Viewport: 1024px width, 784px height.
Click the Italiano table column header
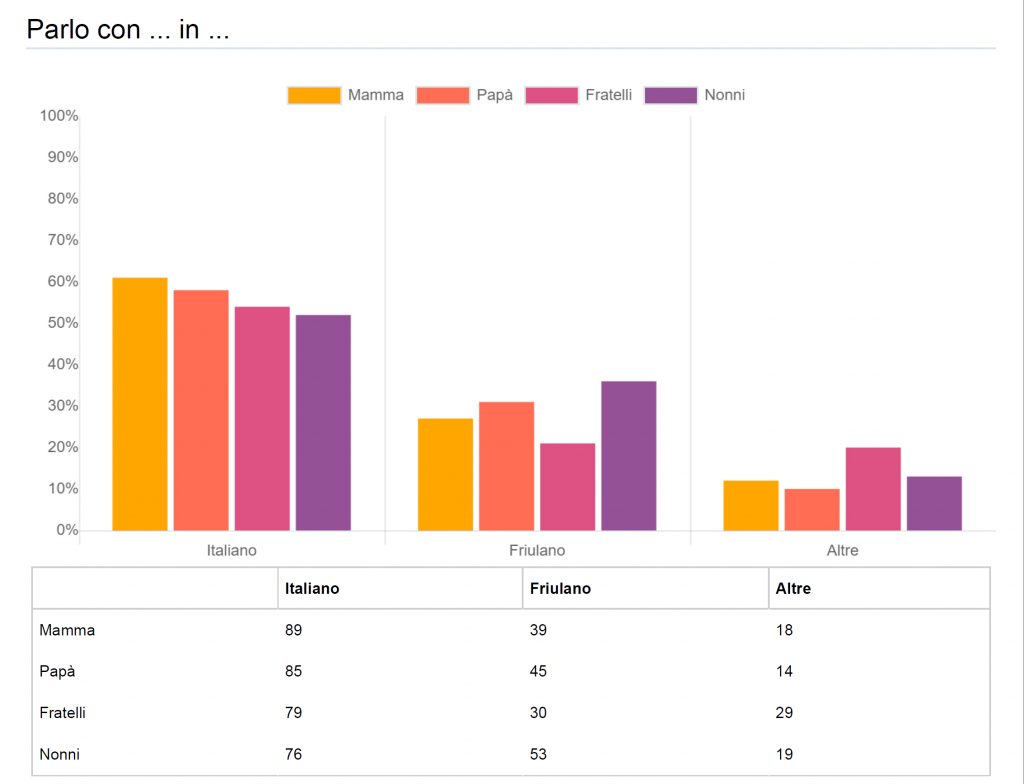point(312,589)
